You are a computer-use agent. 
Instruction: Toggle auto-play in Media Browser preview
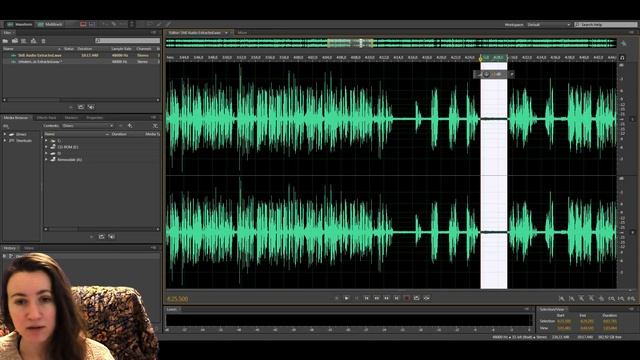point(111,236)
